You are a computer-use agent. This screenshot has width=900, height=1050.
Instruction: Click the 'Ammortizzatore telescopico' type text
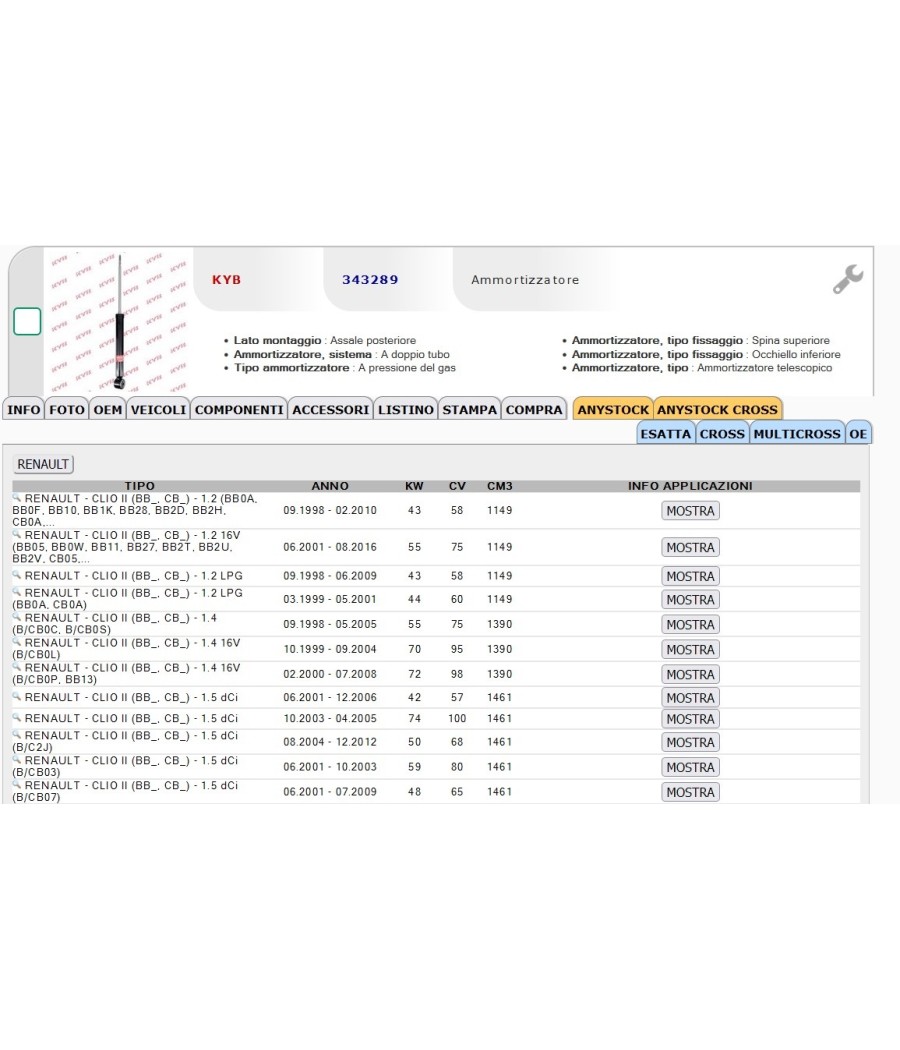click(x=765, y=368)
